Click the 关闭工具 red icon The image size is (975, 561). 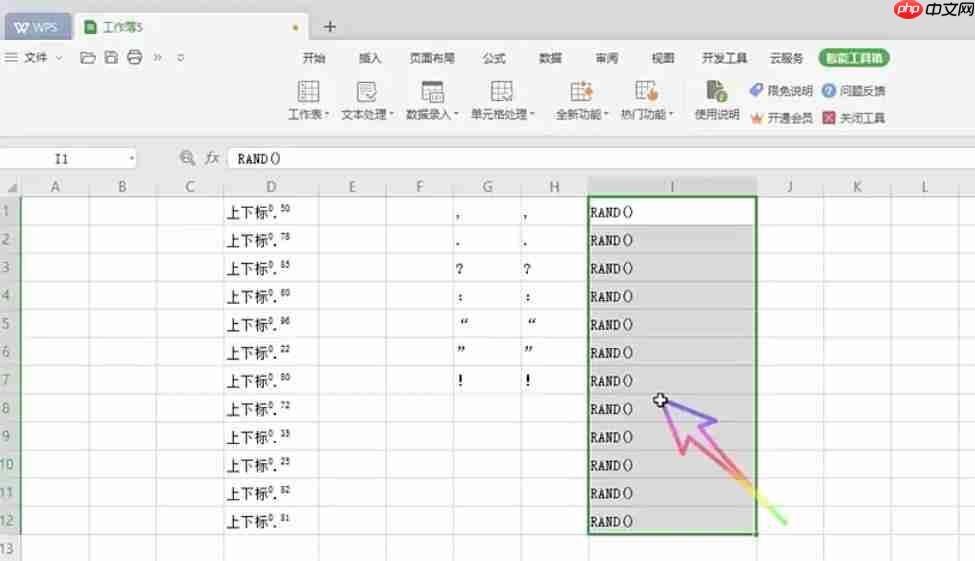pyautogui.click(x=828, y=118)
